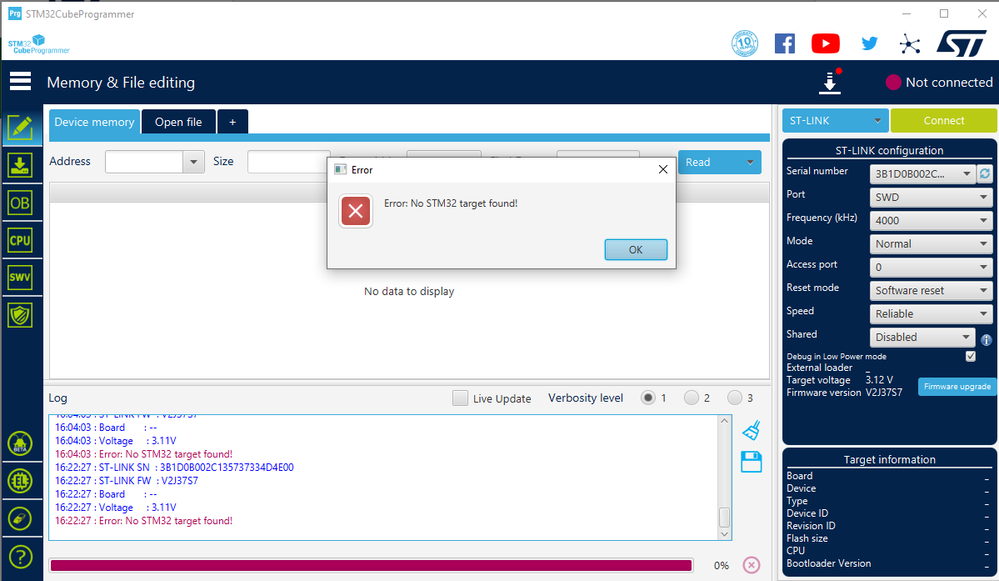Click the Size input field
The height and width of the screenshot is (581, 999).
[x=288, y=162]
